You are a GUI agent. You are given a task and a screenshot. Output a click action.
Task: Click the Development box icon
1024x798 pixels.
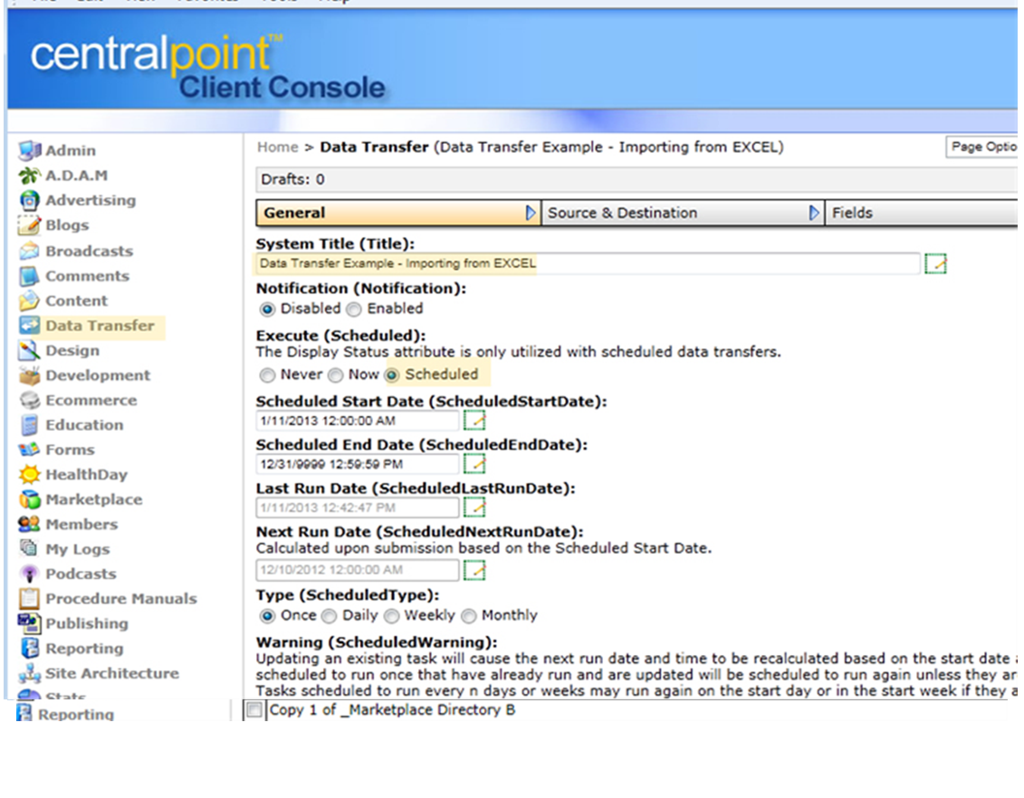(29, 375)
